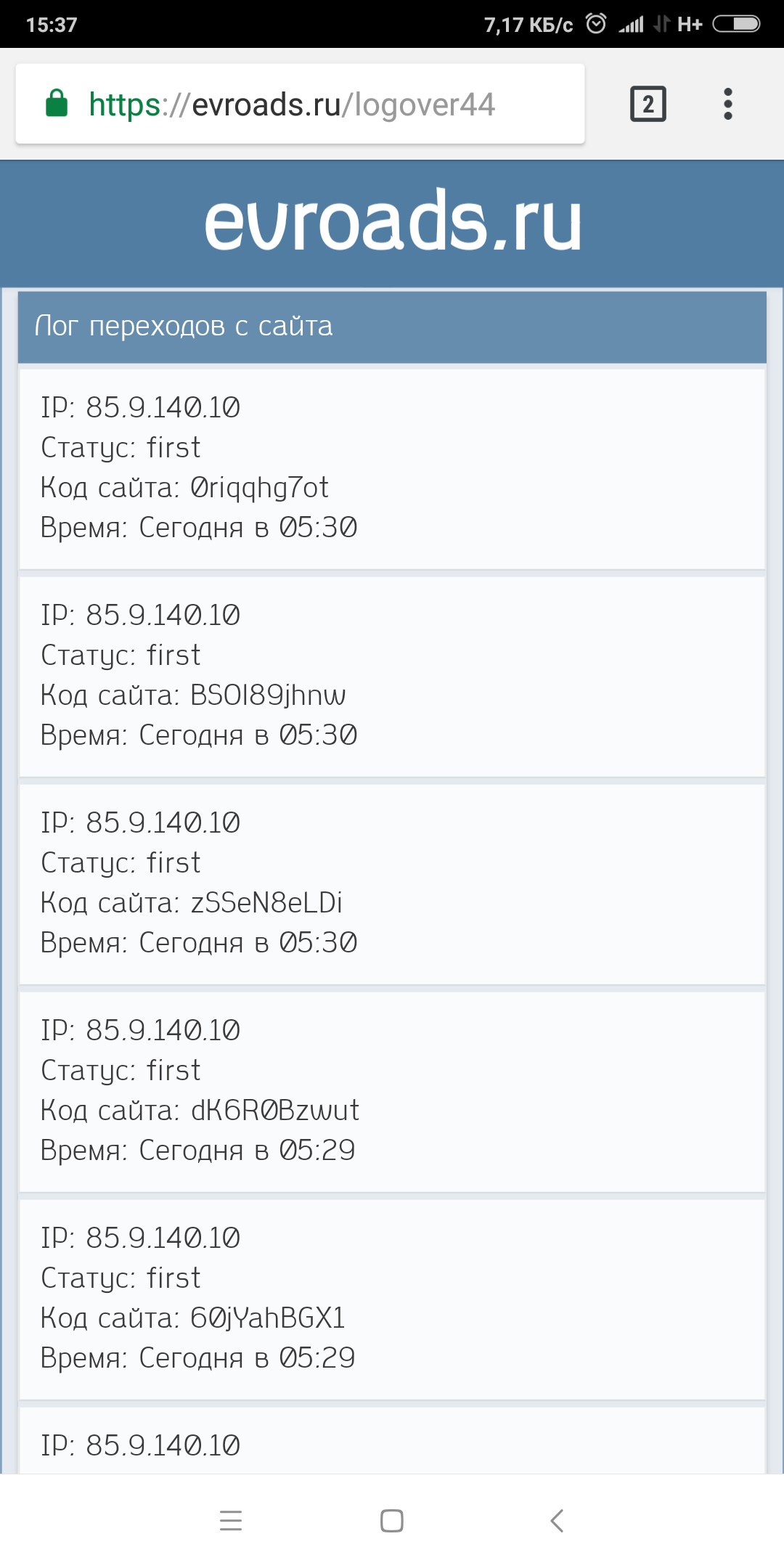Select log entry with code dK6R0Bzwut
Viewport: 784px width, 1568px height.
coord(392,1091)
